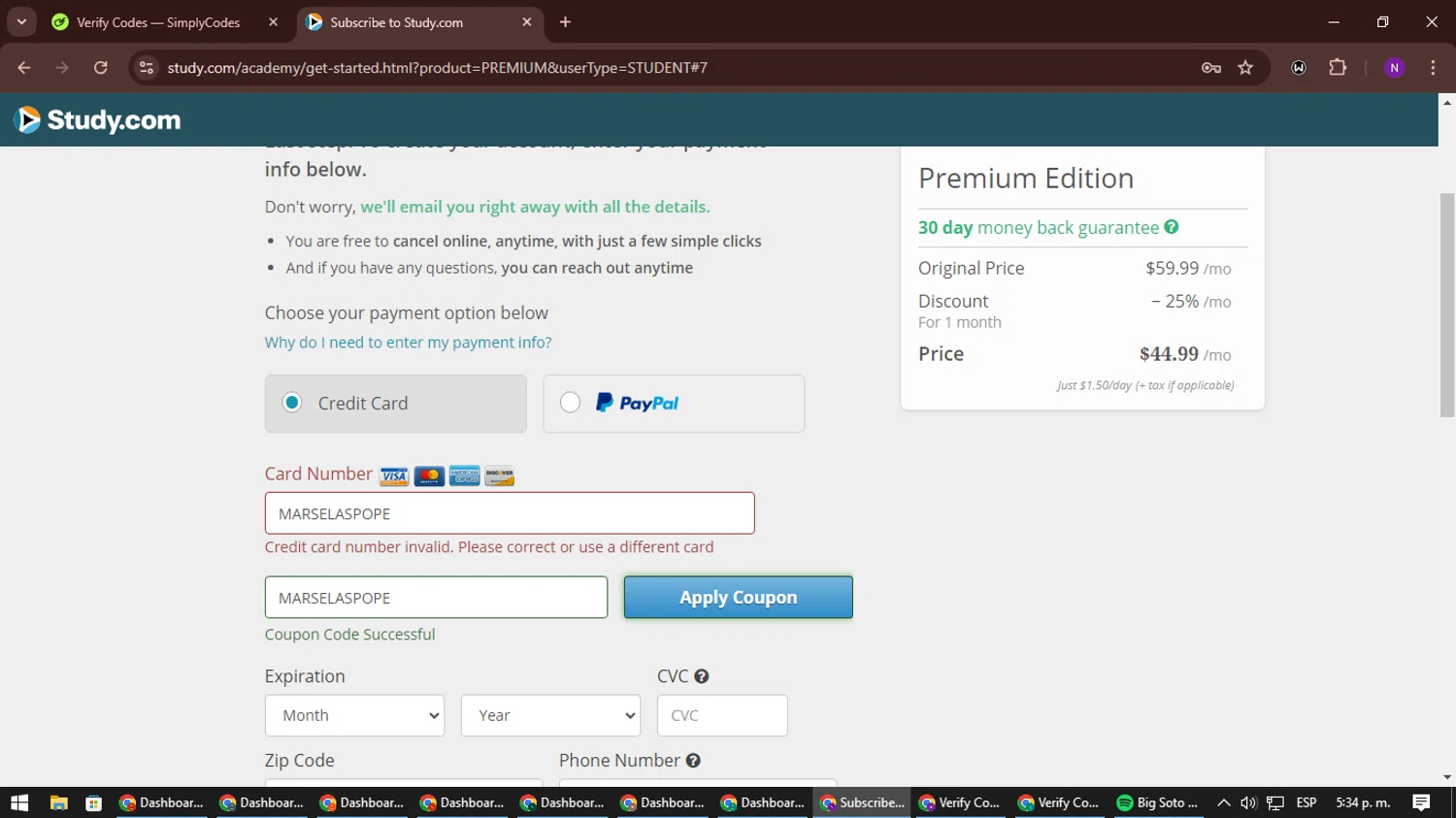Click the page vertical scrollbar thumb
Screen dimensions: 1456x818
[1447, 306]
